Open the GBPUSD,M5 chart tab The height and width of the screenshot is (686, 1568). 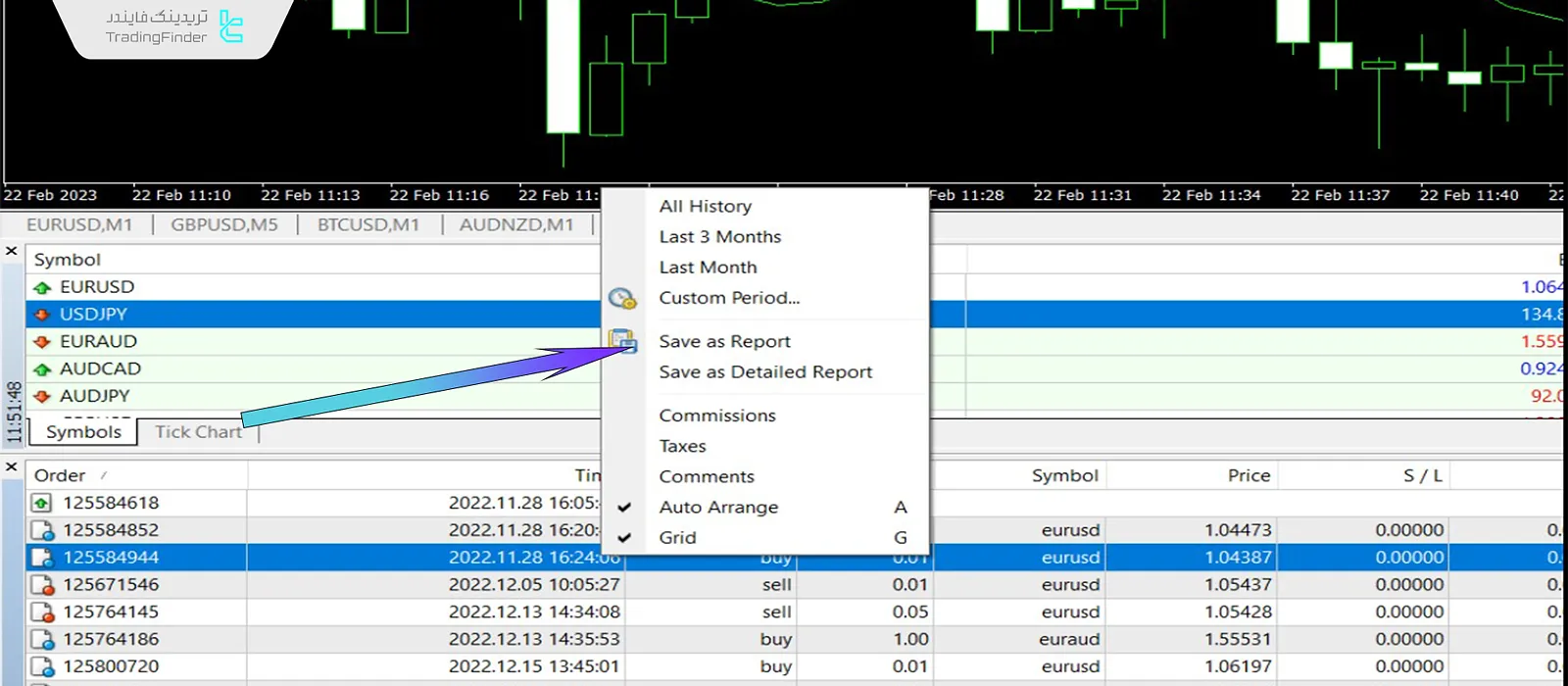pos(224,224)
